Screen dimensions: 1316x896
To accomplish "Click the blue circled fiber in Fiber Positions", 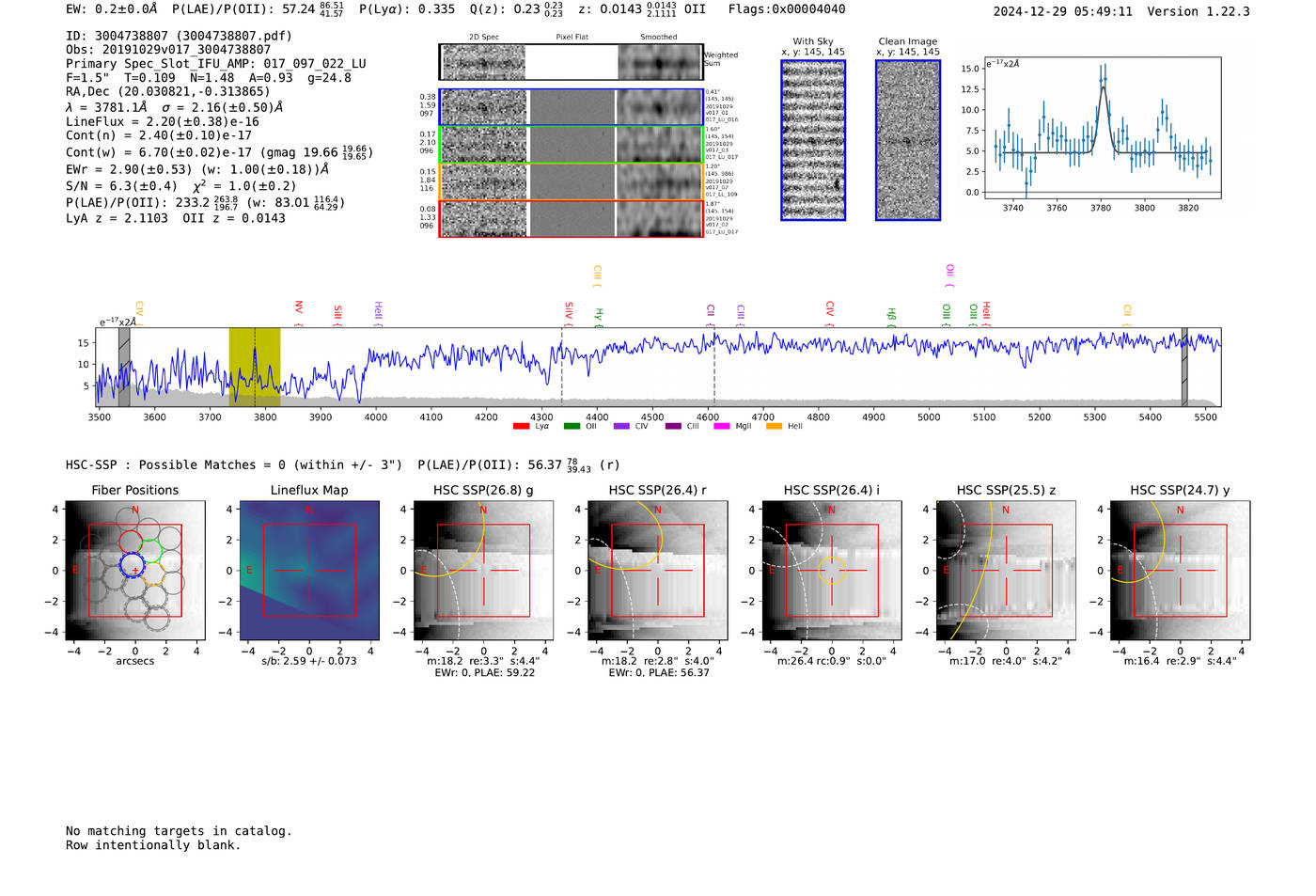I will (132, 565).
